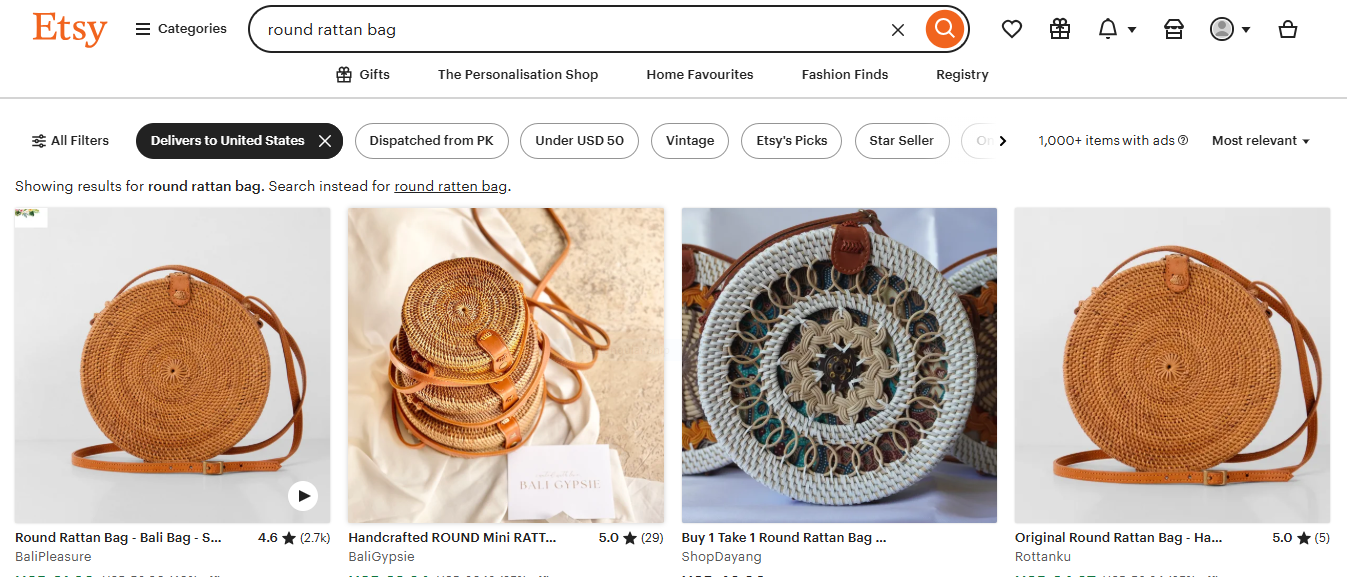Image resolution: width=1347 pixels, height=577 pixels.
Task: Search instead for round ratten bag
Action: click(x=451, y=186)
